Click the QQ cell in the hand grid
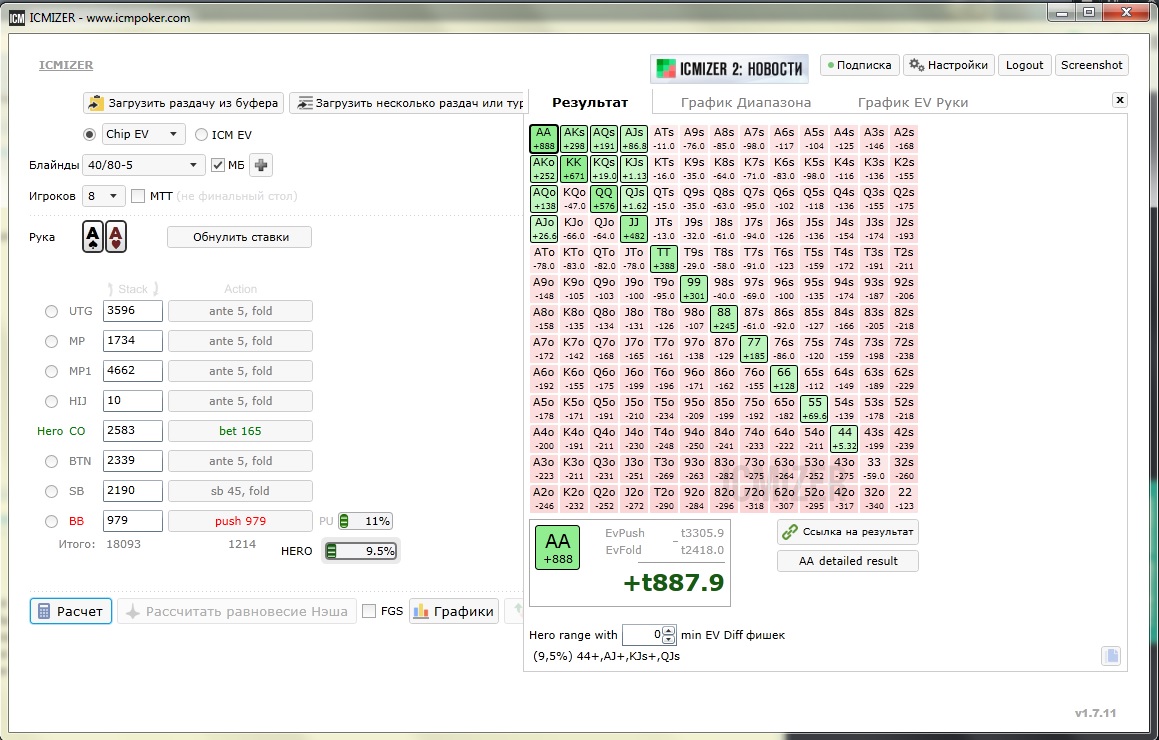Screen dimensions: 1159x740 [x=604, y=199]
